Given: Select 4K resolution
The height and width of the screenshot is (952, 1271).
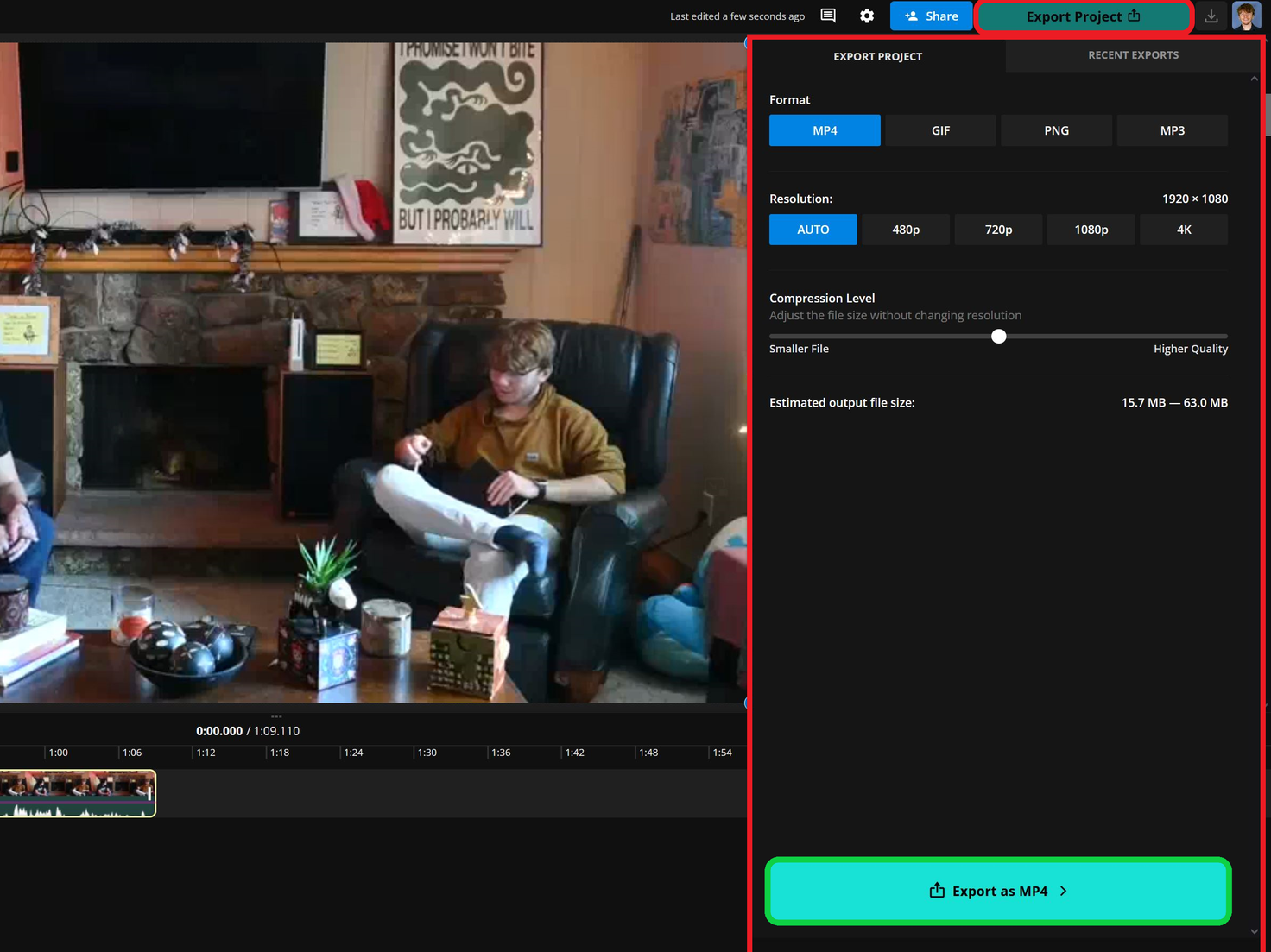Looking at the screenshot, I should (x=1183, y=230).
